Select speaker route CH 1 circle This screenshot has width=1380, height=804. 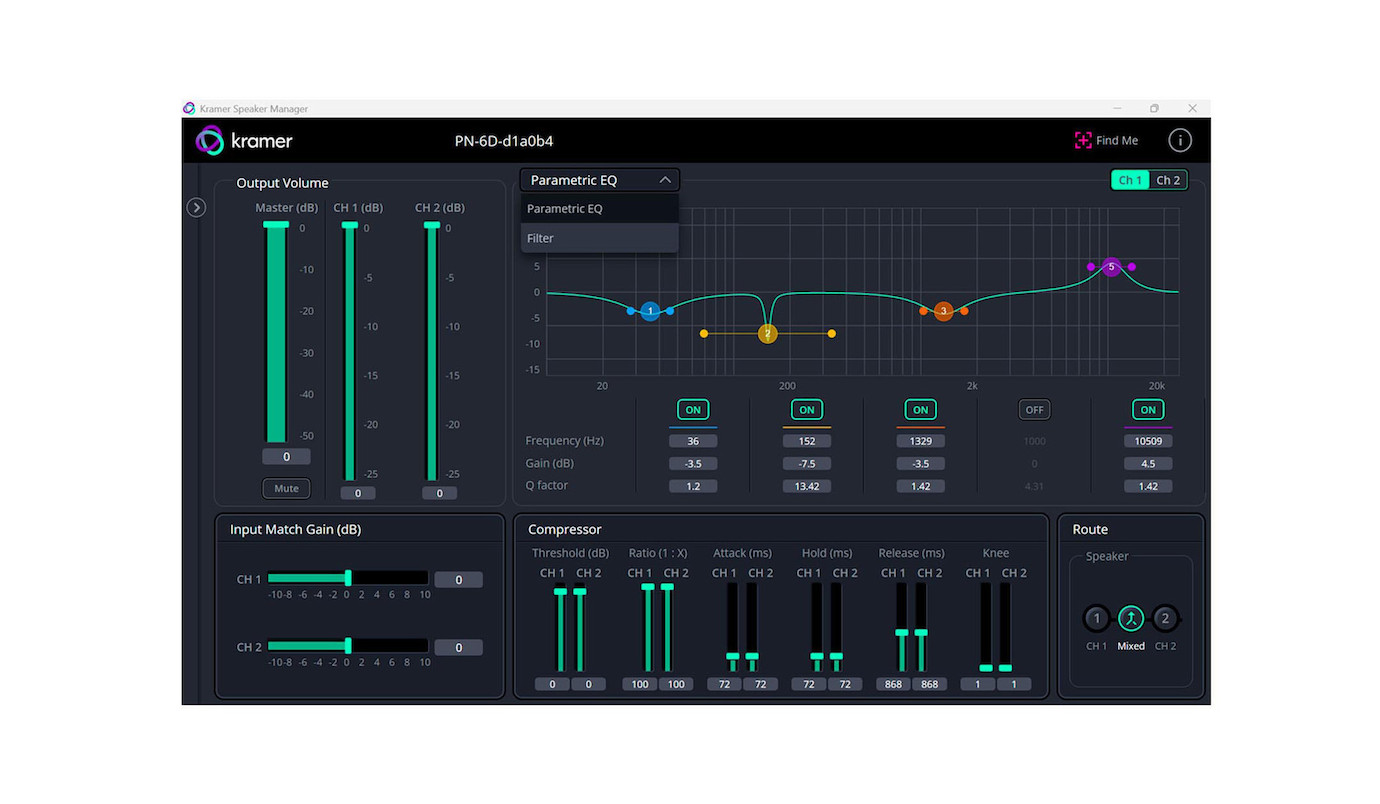[x=1096, y=619]
